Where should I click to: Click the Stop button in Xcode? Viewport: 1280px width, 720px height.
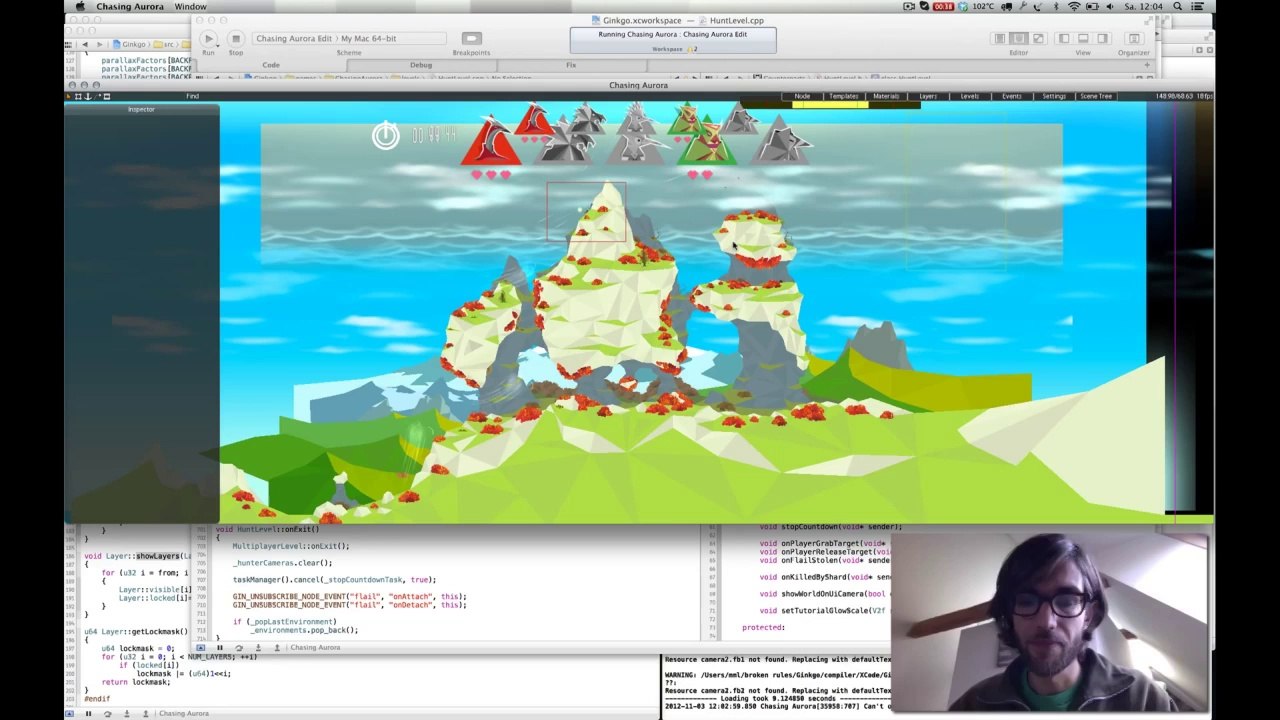(236, 39)
